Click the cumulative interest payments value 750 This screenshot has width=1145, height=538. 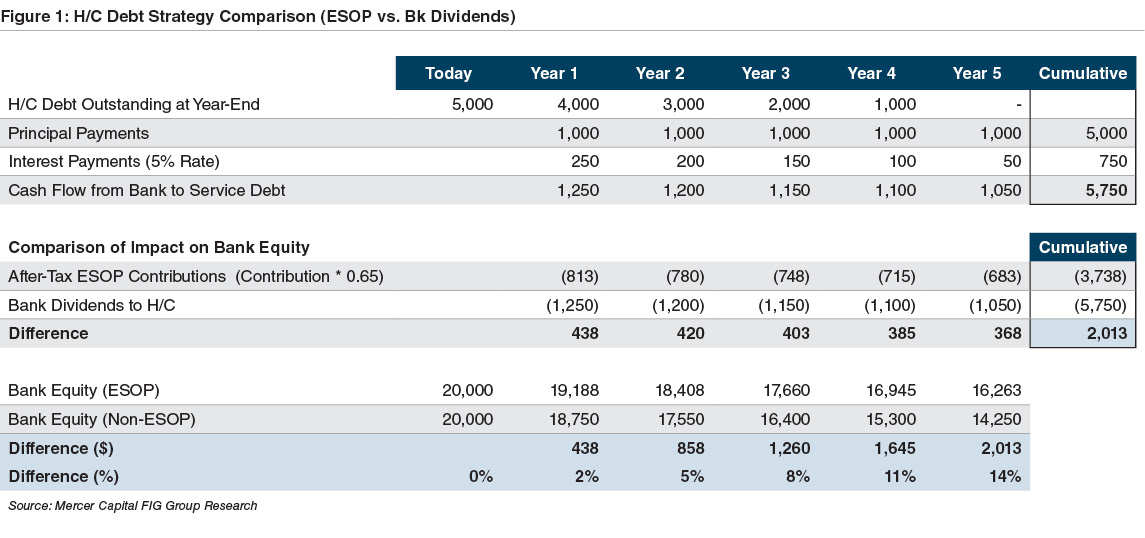point(1112,161)
